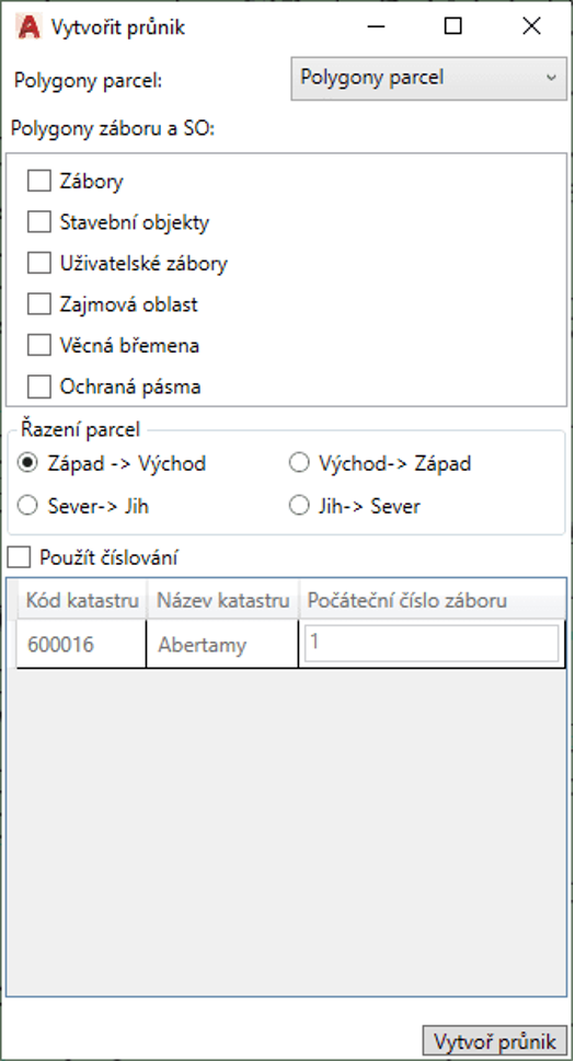The height and width of the screenshot is (1062, 575).
Task: Check the Věcná břemena box
Action: 39,346
